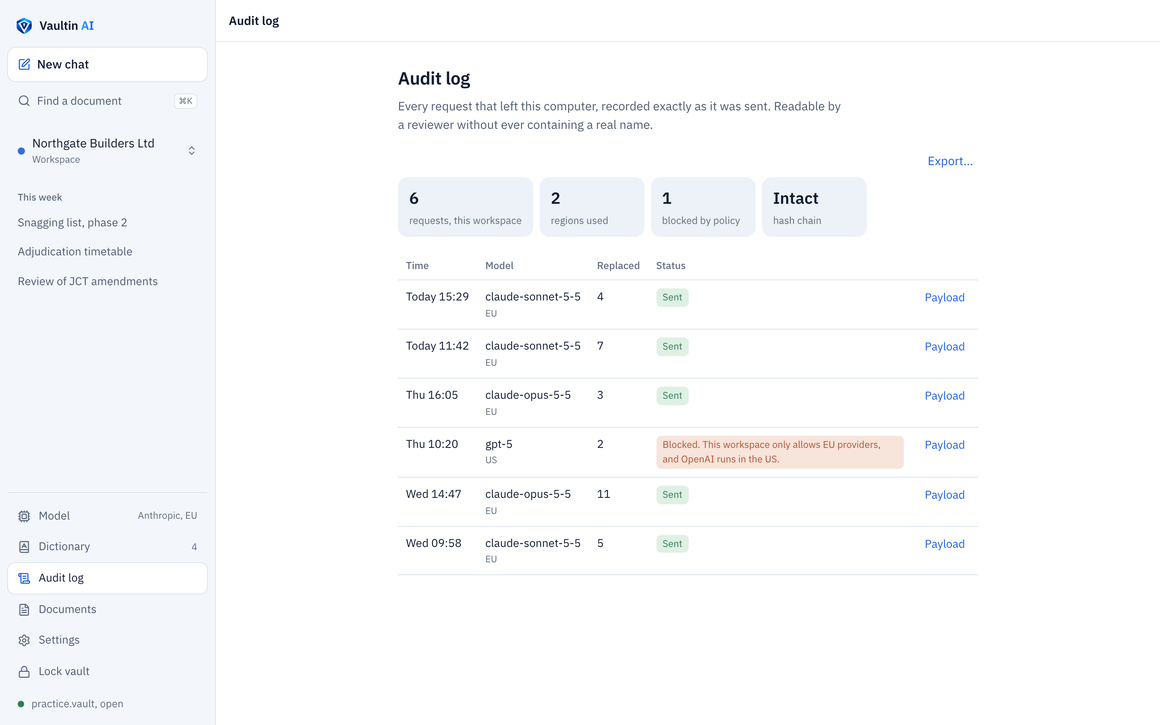Focus the Find a document search field
Image resolution: width=1160 pixels, height=725 pixels.
click(x=107, y=101)
